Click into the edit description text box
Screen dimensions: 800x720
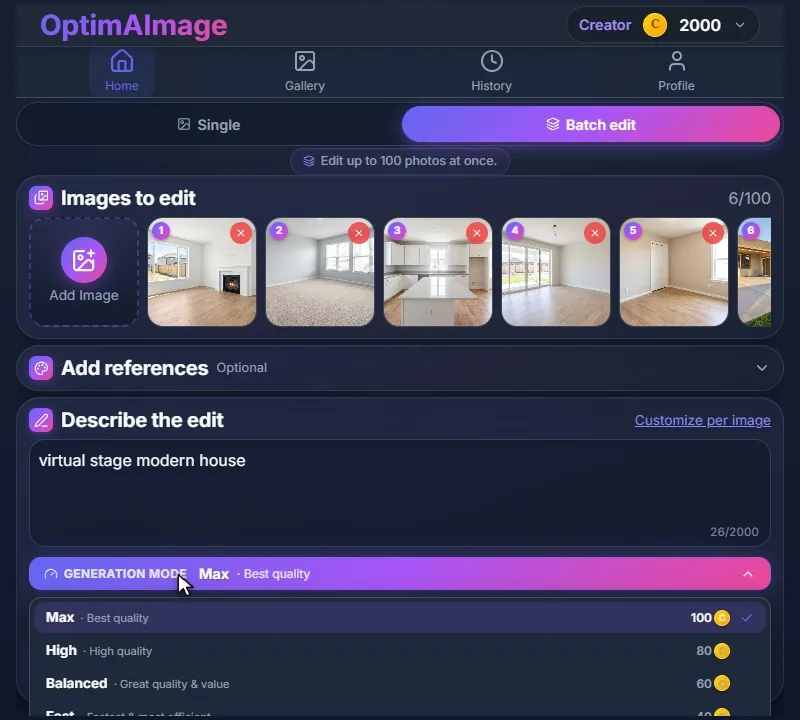399,493
